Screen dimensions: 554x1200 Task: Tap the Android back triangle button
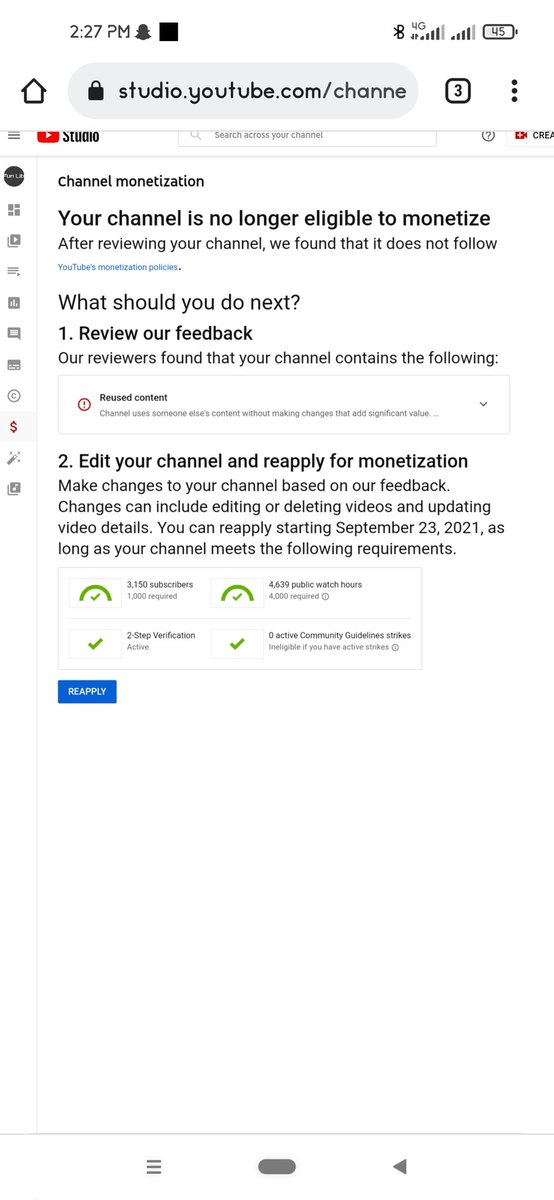click(400, 1166)
